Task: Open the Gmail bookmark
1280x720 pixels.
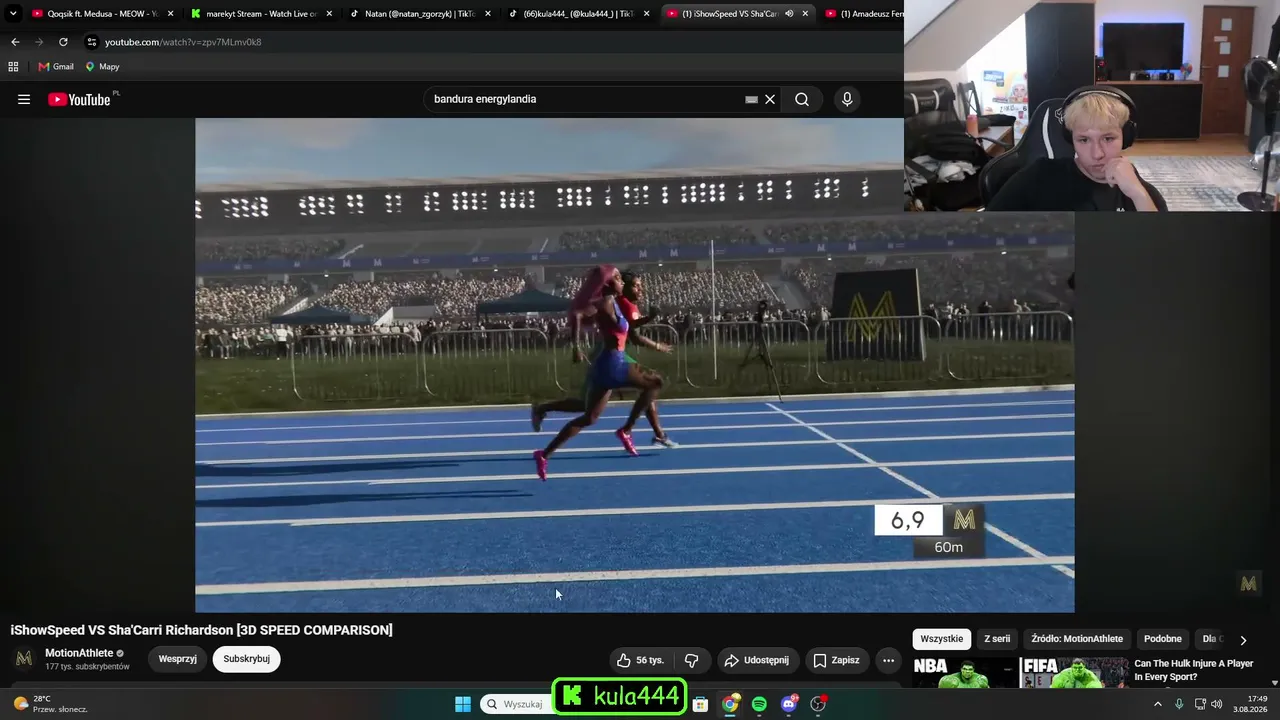Action: [56, 67]
